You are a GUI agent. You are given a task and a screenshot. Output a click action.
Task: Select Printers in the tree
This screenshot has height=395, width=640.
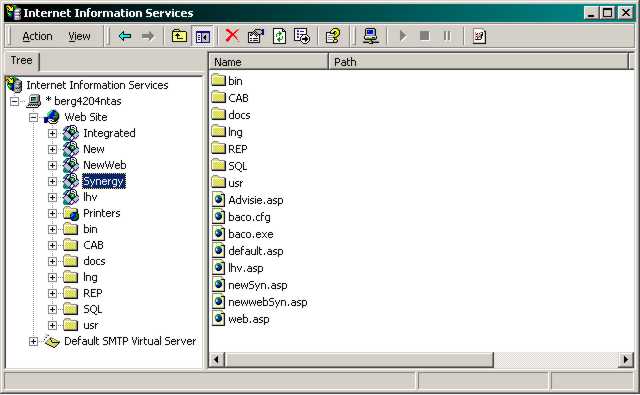[102, 213]
